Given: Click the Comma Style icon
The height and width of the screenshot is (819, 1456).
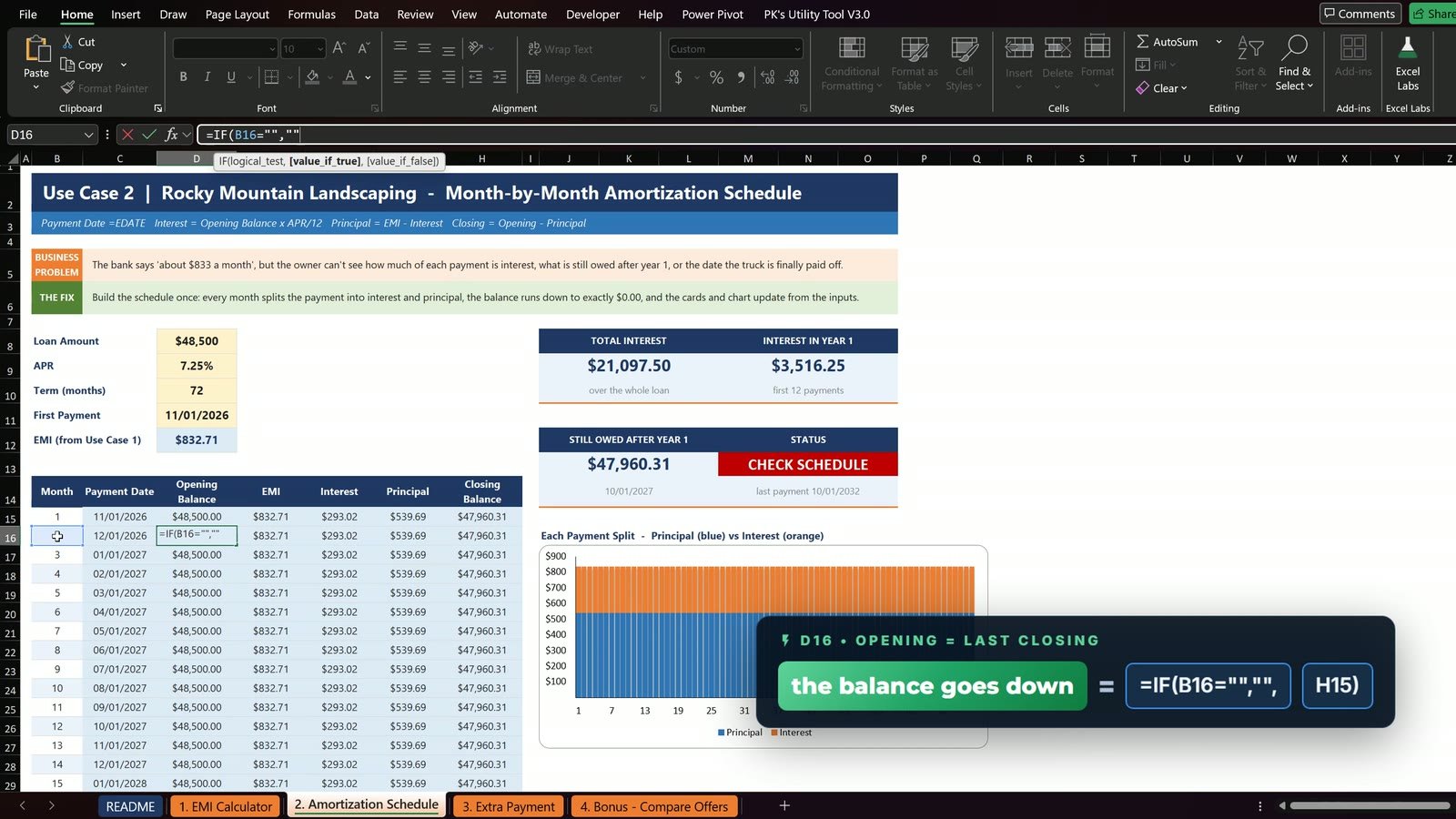Looking at the screenshot, I should click(x=741, y=77).
